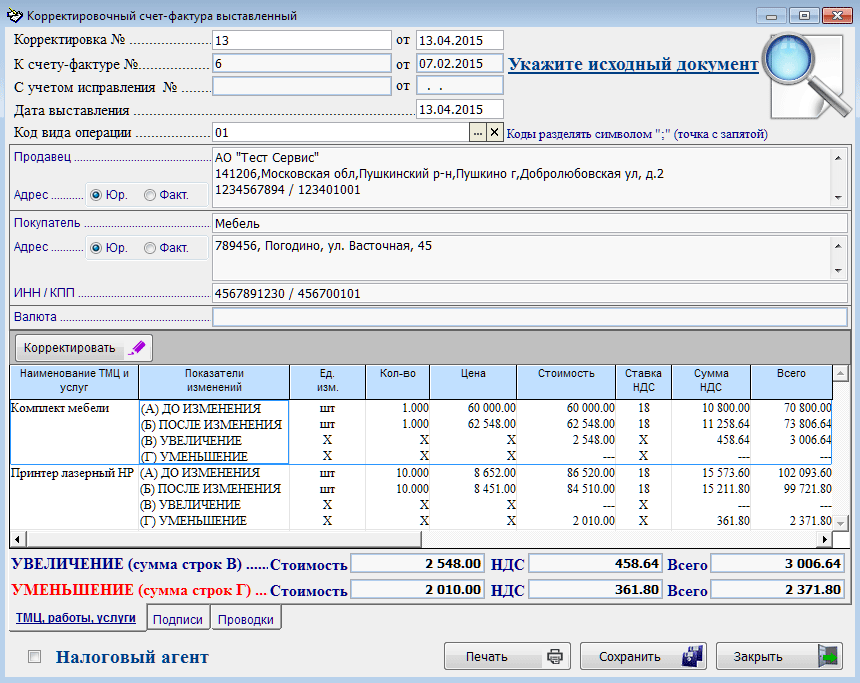The width and height of the screenshot is (860, 683).
Task: Select the Принтер лазерный HP row name
Action: click(72, 473)
